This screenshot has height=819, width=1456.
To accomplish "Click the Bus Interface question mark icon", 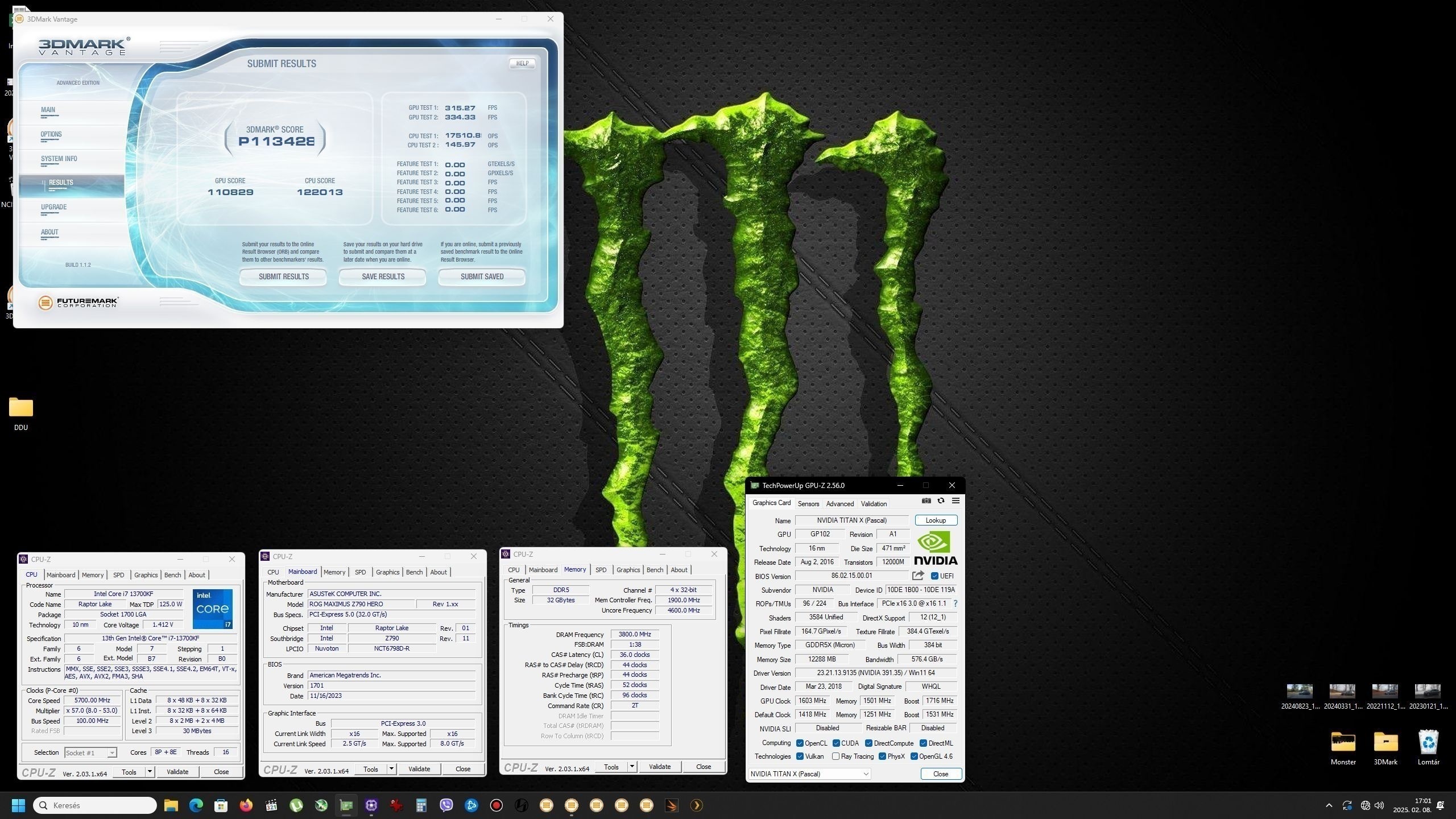I will click(x=955, y=603).
